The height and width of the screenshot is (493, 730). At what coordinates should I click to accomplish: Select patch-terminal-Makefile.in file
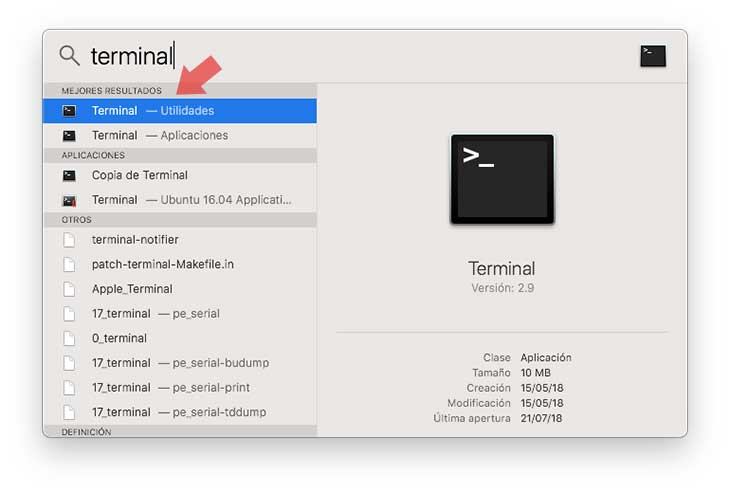pos(180,264)
